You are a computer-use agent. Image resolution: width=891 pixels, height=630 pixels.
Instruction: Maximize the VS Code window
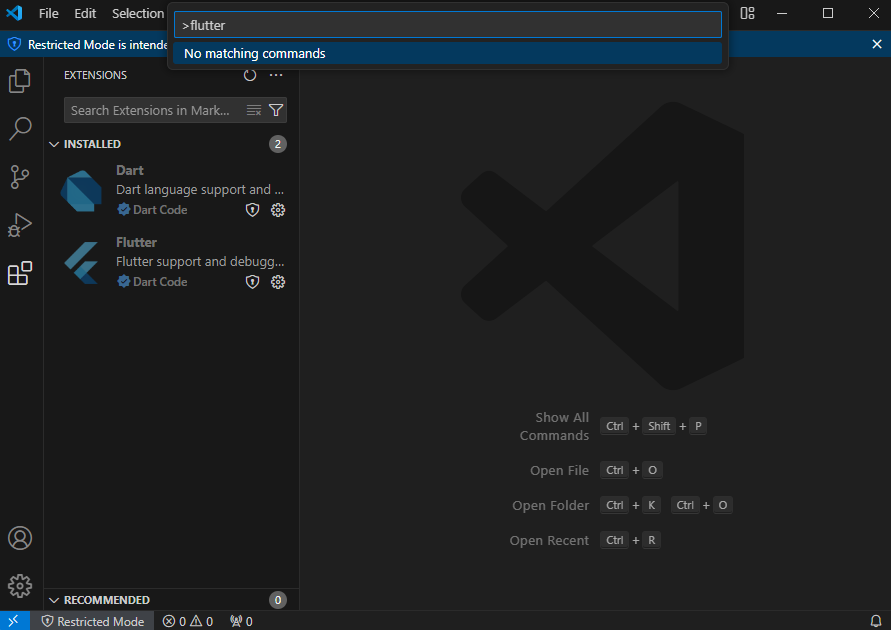tap(828, 13)
